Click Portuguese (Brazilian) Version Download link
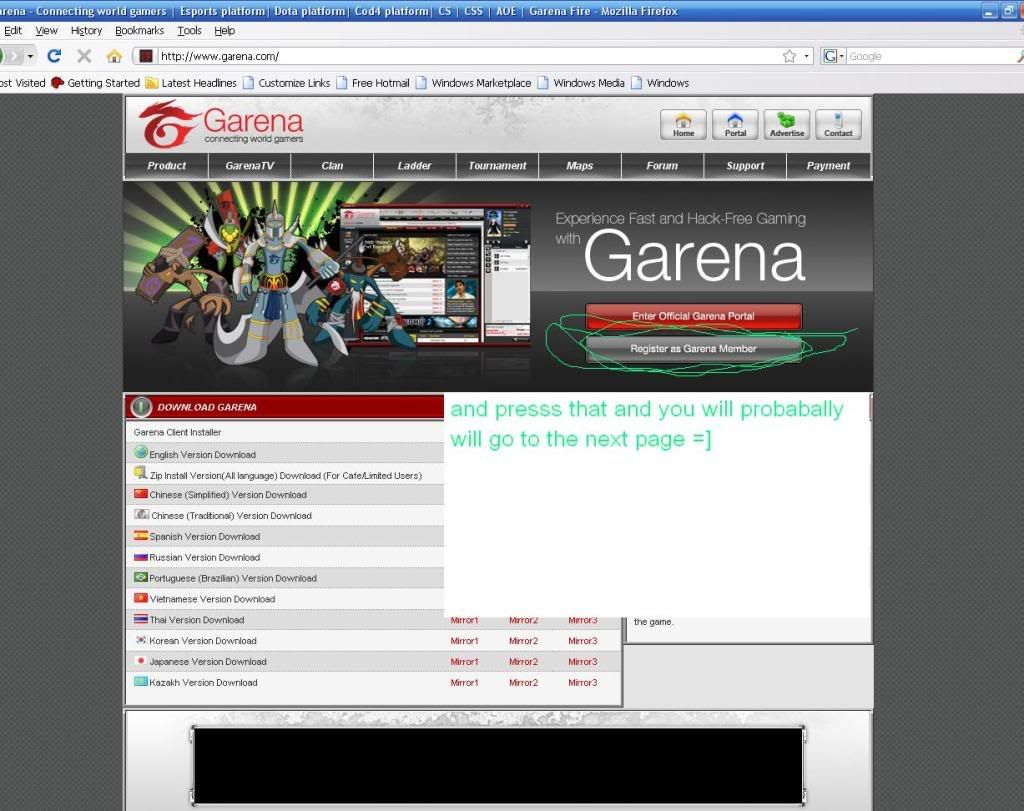The image size is (1024, 811). (x=233, y=578)
